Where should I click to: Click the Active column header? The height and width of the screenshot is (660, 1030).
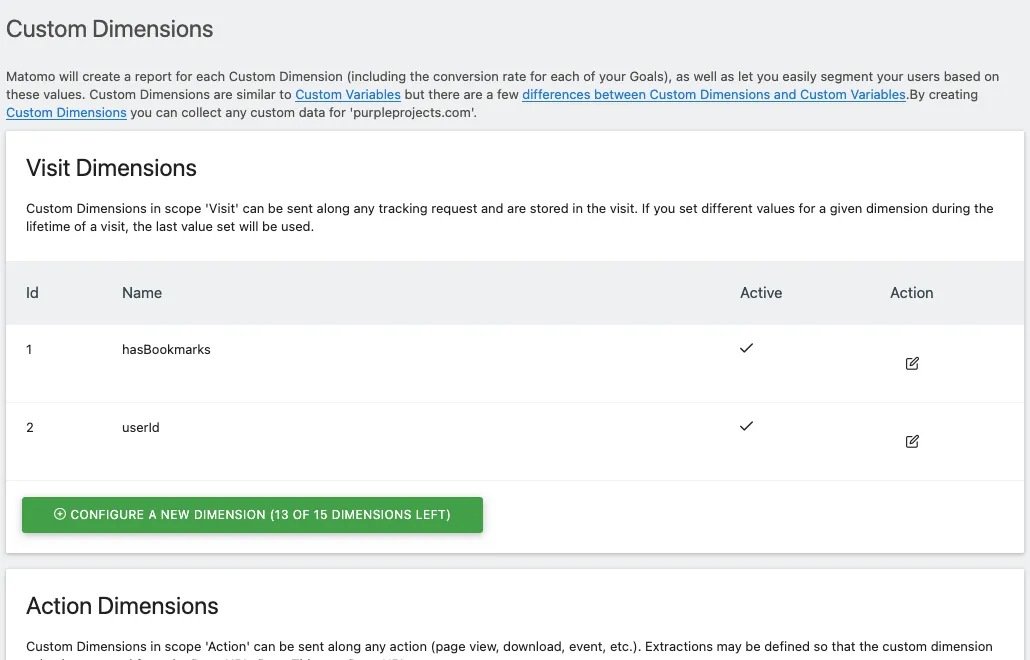point(761,293)
